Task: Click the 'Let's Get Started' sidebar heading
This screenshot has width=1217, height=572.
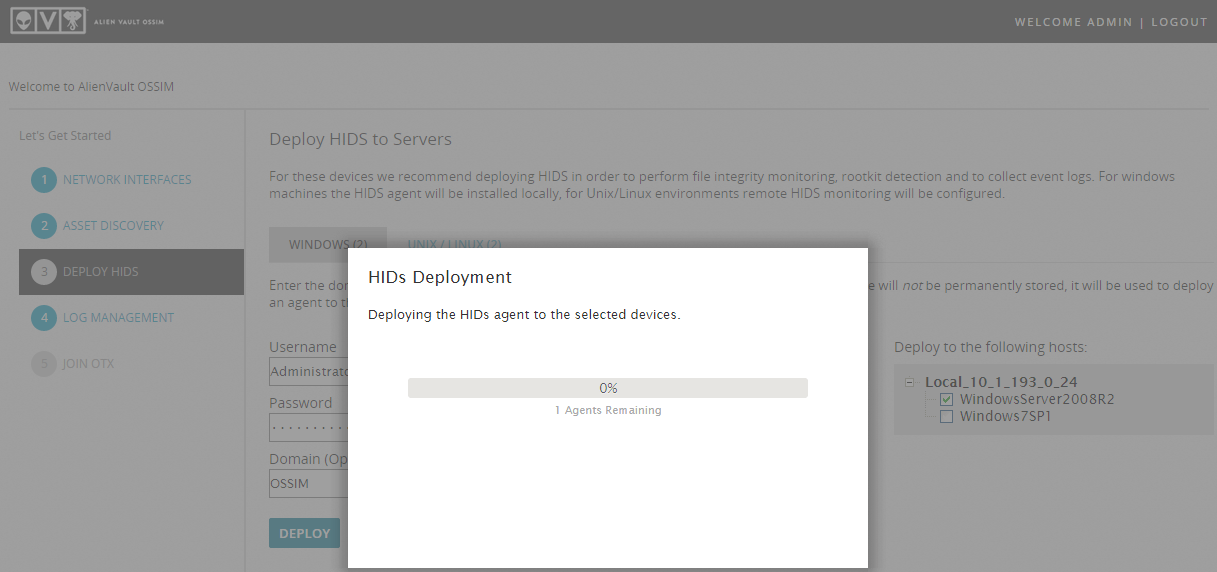Action: [x=65, y=136]
